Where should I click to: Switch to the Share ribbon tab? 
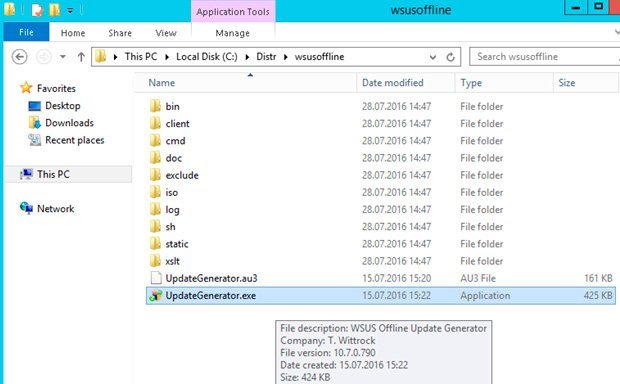pyautogui.click(x=120, y=33)
